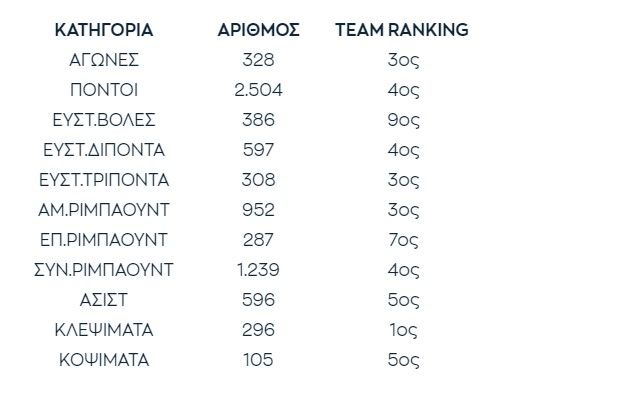
Task: Click the 1.239 total rebounds value
Action: click(x=258, y=270)
